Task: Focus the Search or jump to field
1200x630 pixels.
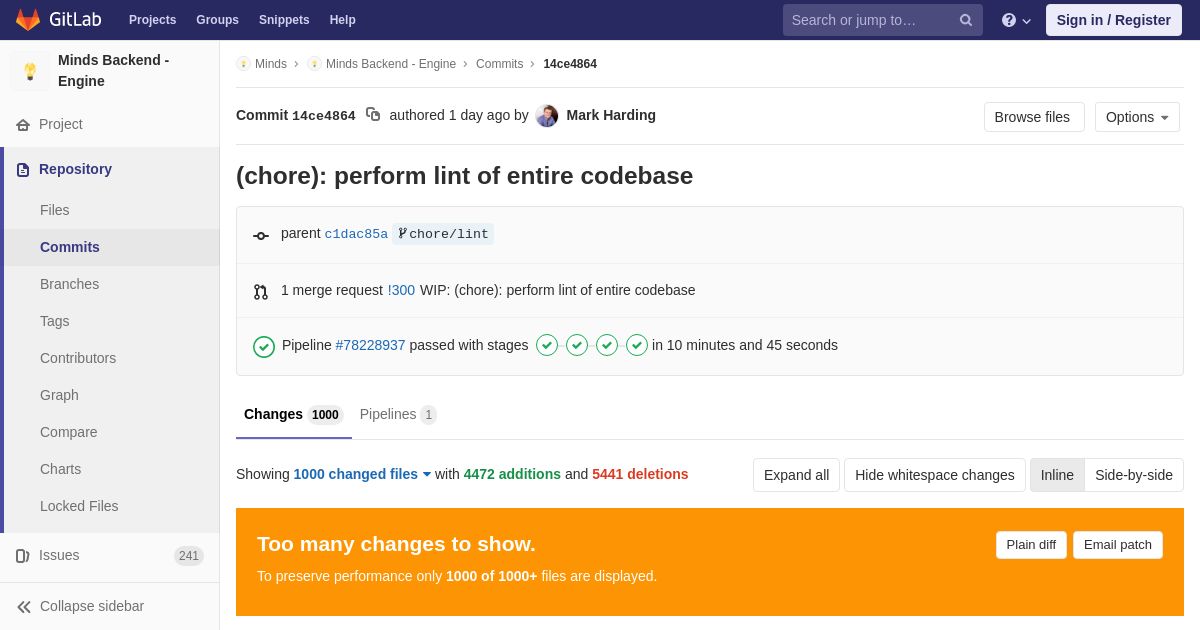Action: 870,20
